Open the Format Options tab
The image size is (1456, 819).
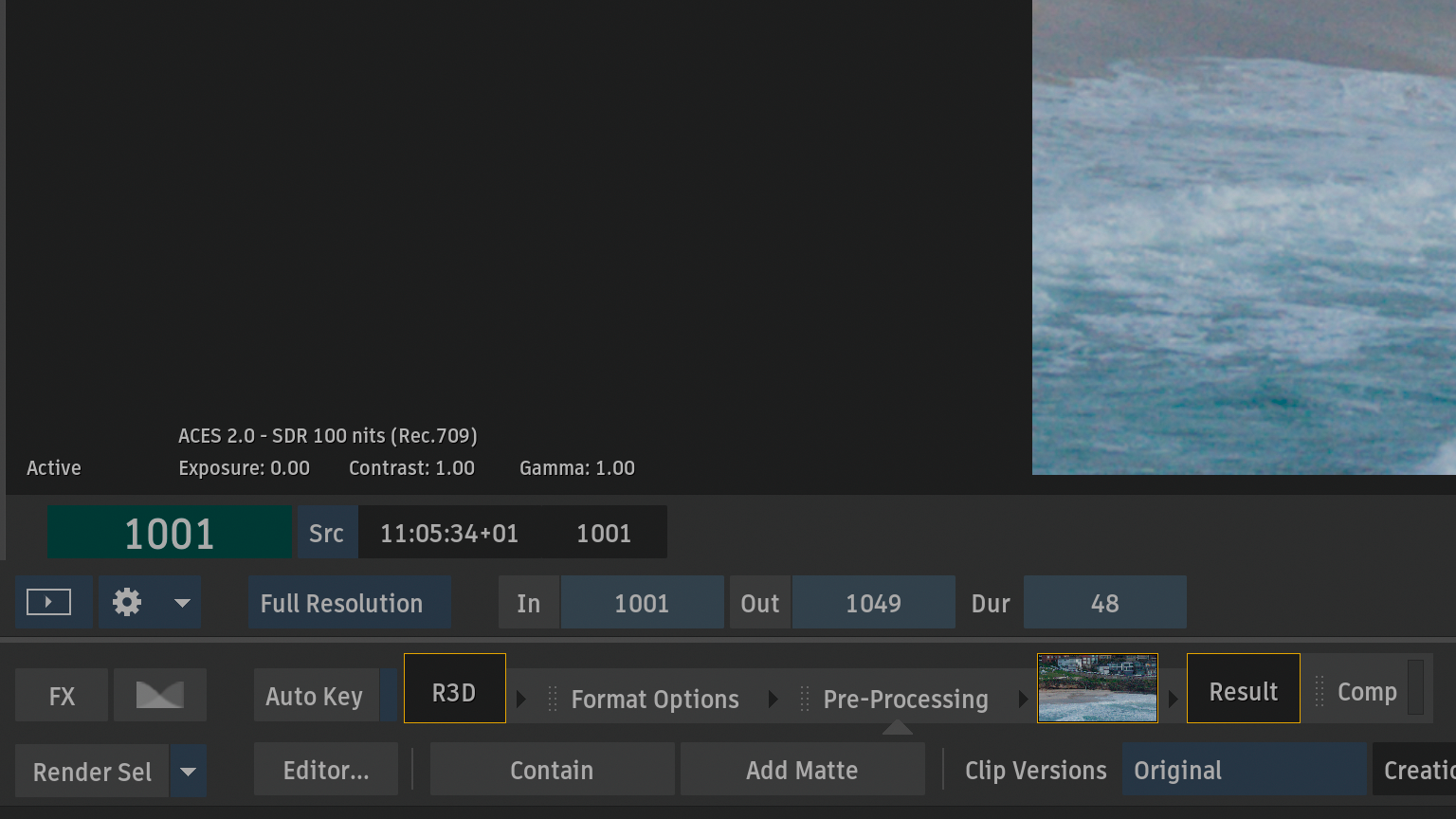coord(655,700)
